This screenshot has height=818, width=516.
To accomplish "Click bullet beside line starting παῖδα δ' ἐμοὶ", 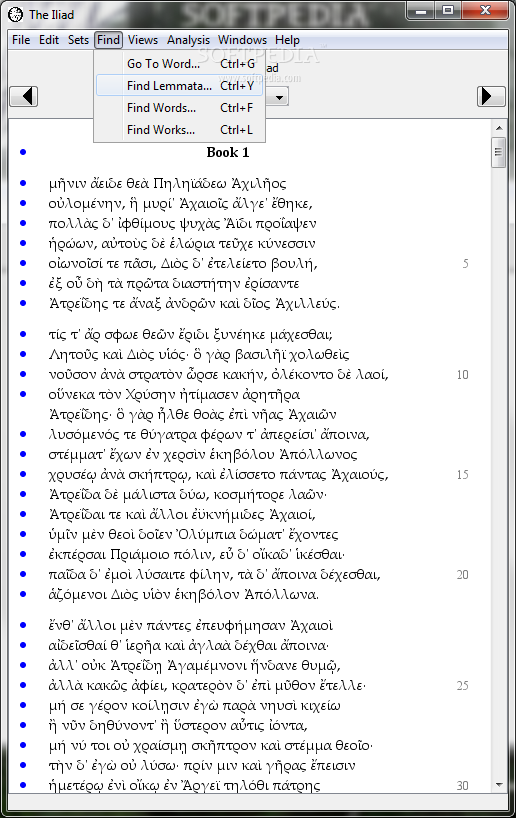I will [x=23, y=574].
